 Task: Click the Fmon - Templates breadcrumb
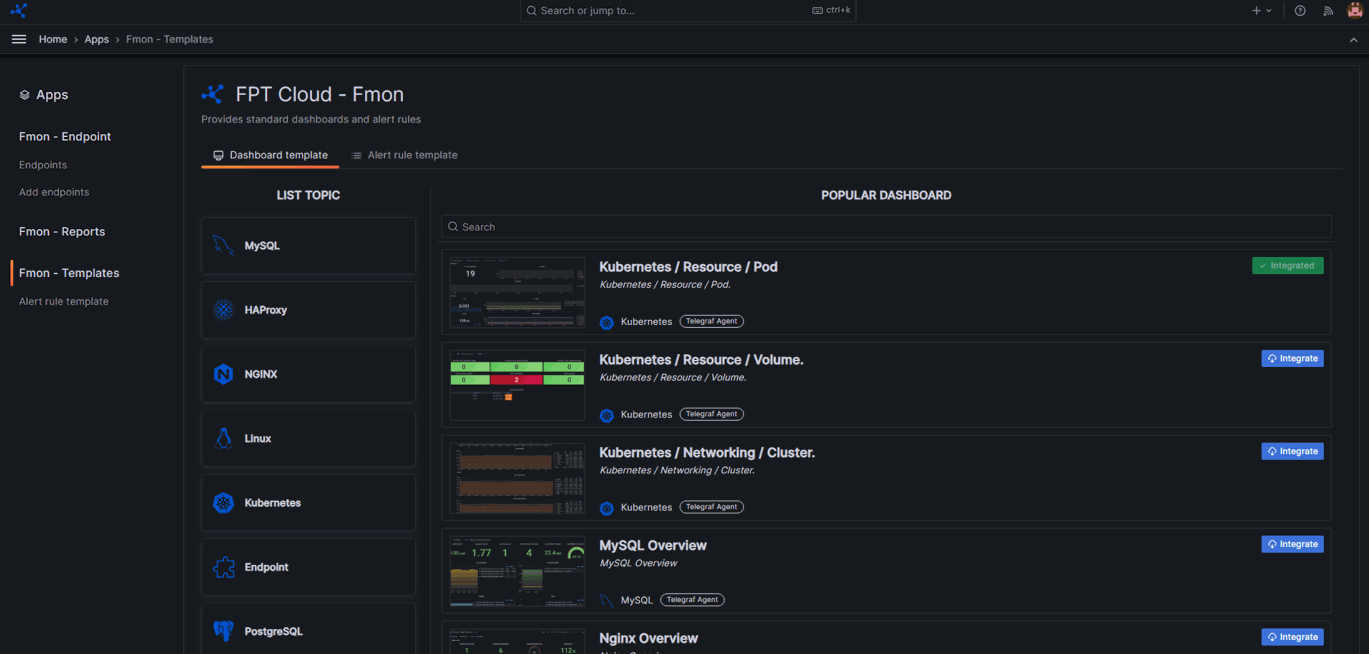point(170,39)
